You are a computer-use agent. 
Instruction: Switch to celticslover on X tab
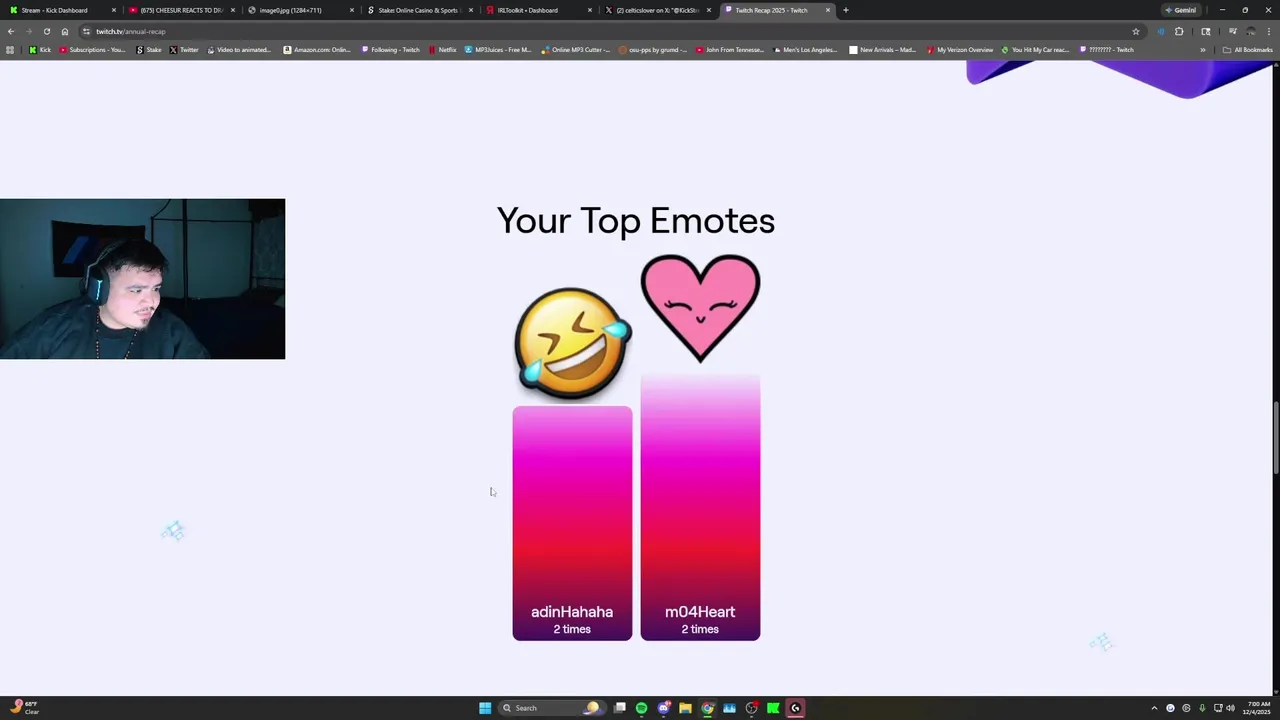656,10
